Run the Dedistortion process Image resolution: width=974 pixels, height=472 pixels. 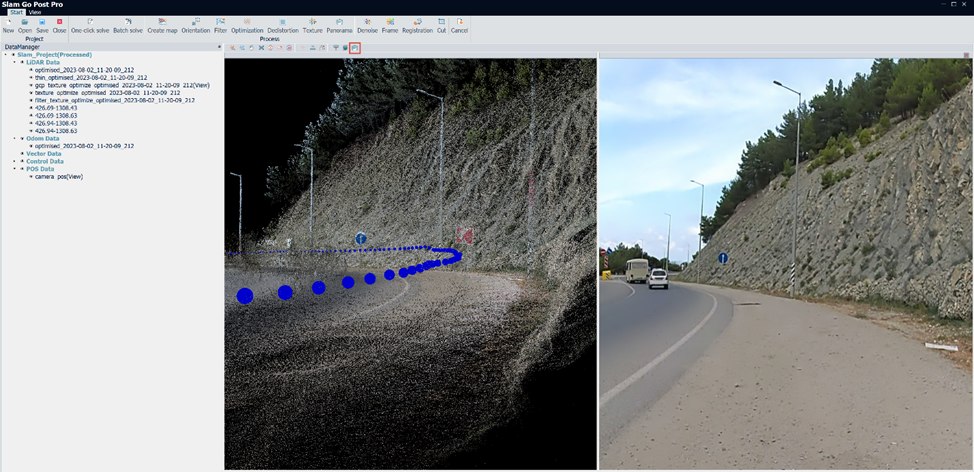[x=283, y=25]
